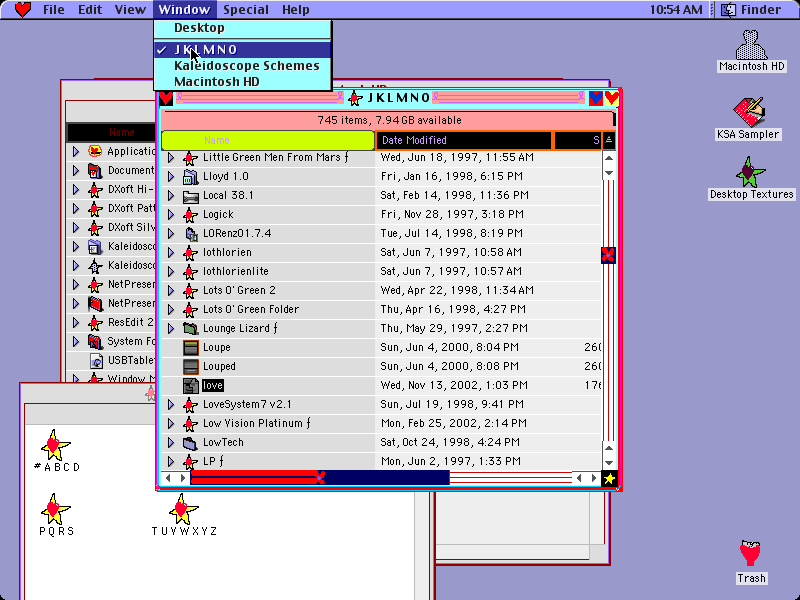Image resolution: width=800 pixels, height=600 pixels.
Task: Click the star resize box of JKLMNO window
Action: [609, 478]
